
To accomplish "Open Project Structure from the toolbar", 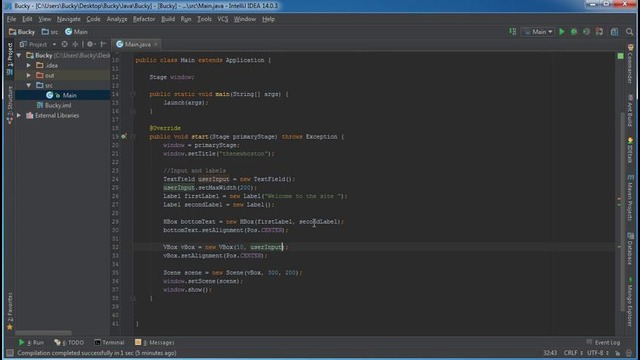I will (614, 32).
